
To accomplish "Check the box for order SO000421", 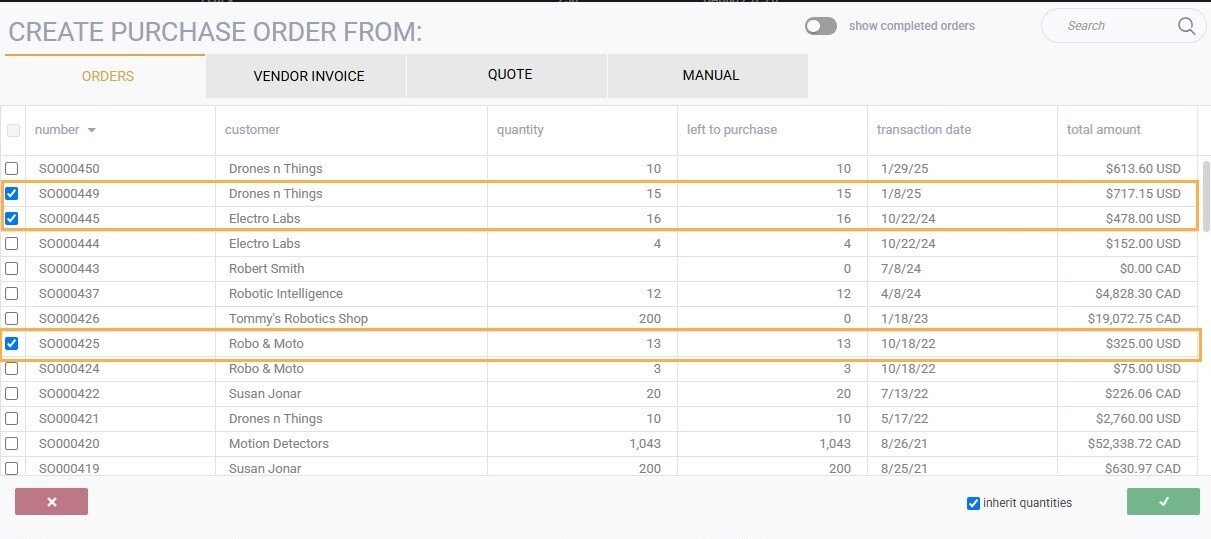I will [12, 418].
